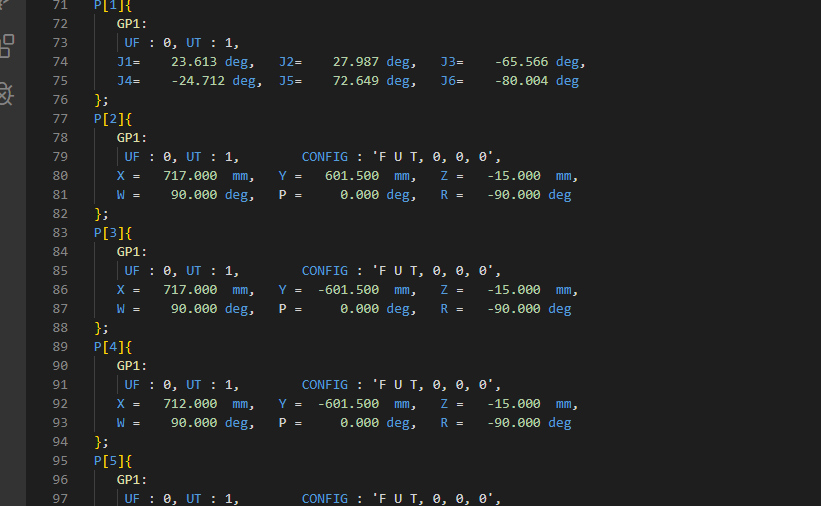Click the UT keyword on line 85
Image resolution: width=821 pixels, height=506 pixels.
[194, 271]
